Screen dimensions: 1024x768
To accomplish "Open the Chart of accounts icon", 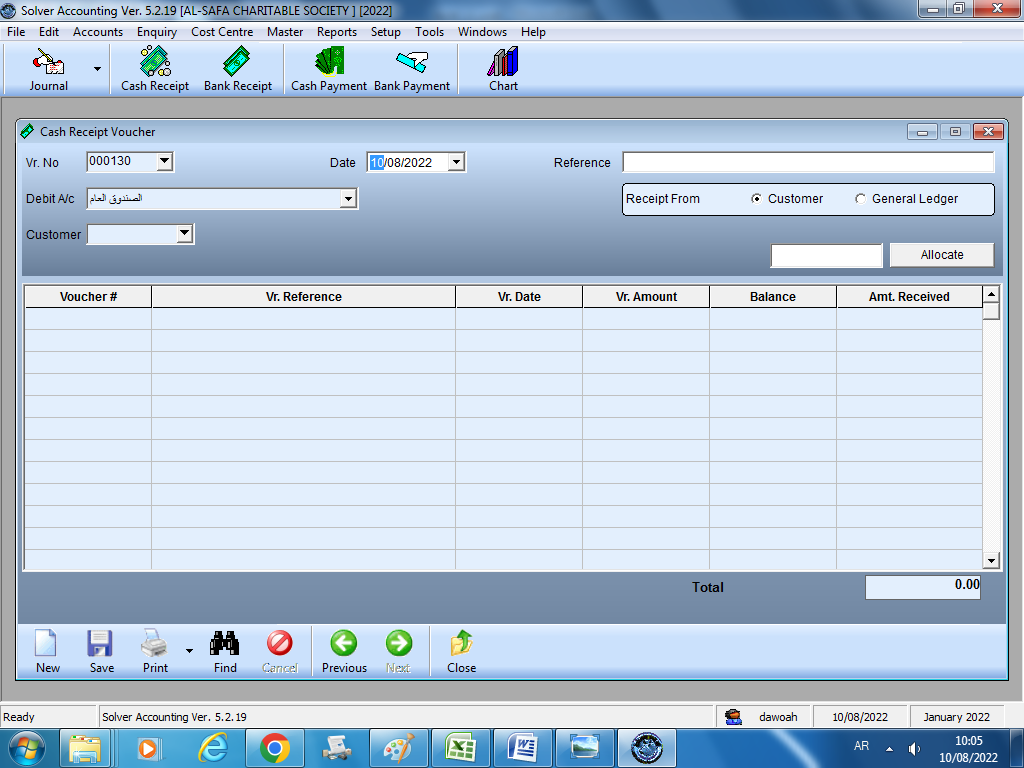I will tap(503, 70).
